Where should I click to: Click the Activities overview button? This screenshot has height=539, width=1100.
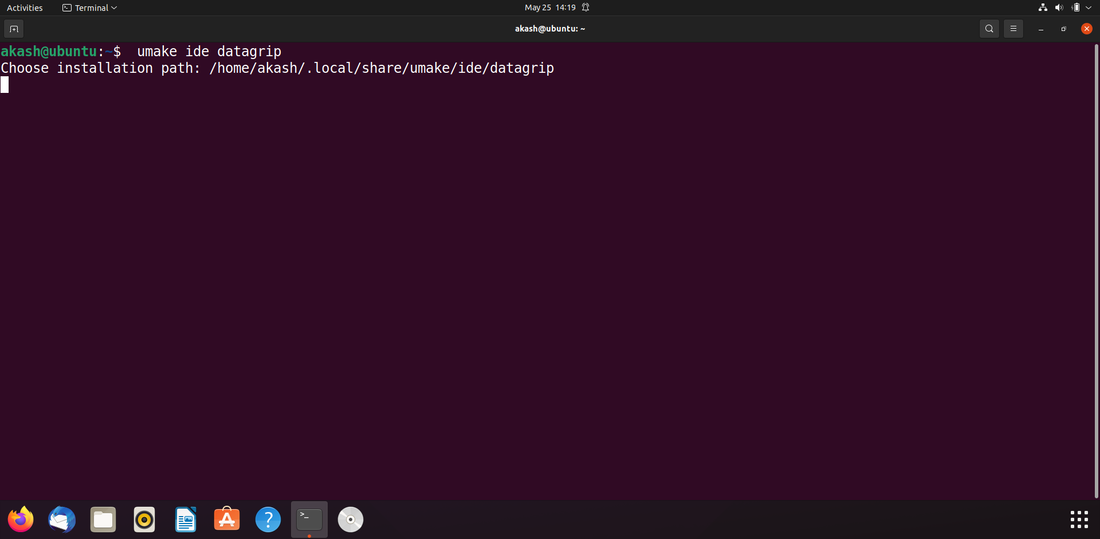pyautogui.click(x=25, y=8)
